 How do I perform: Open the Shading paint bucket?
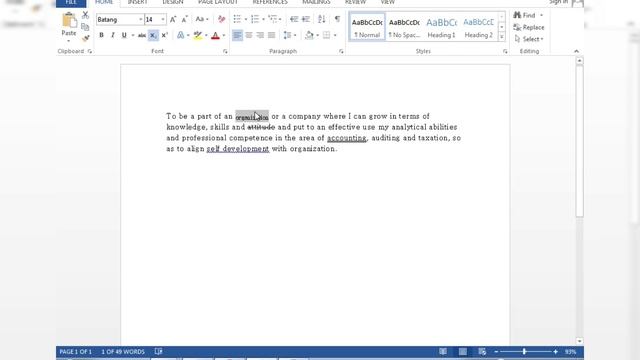coord(309,36)
